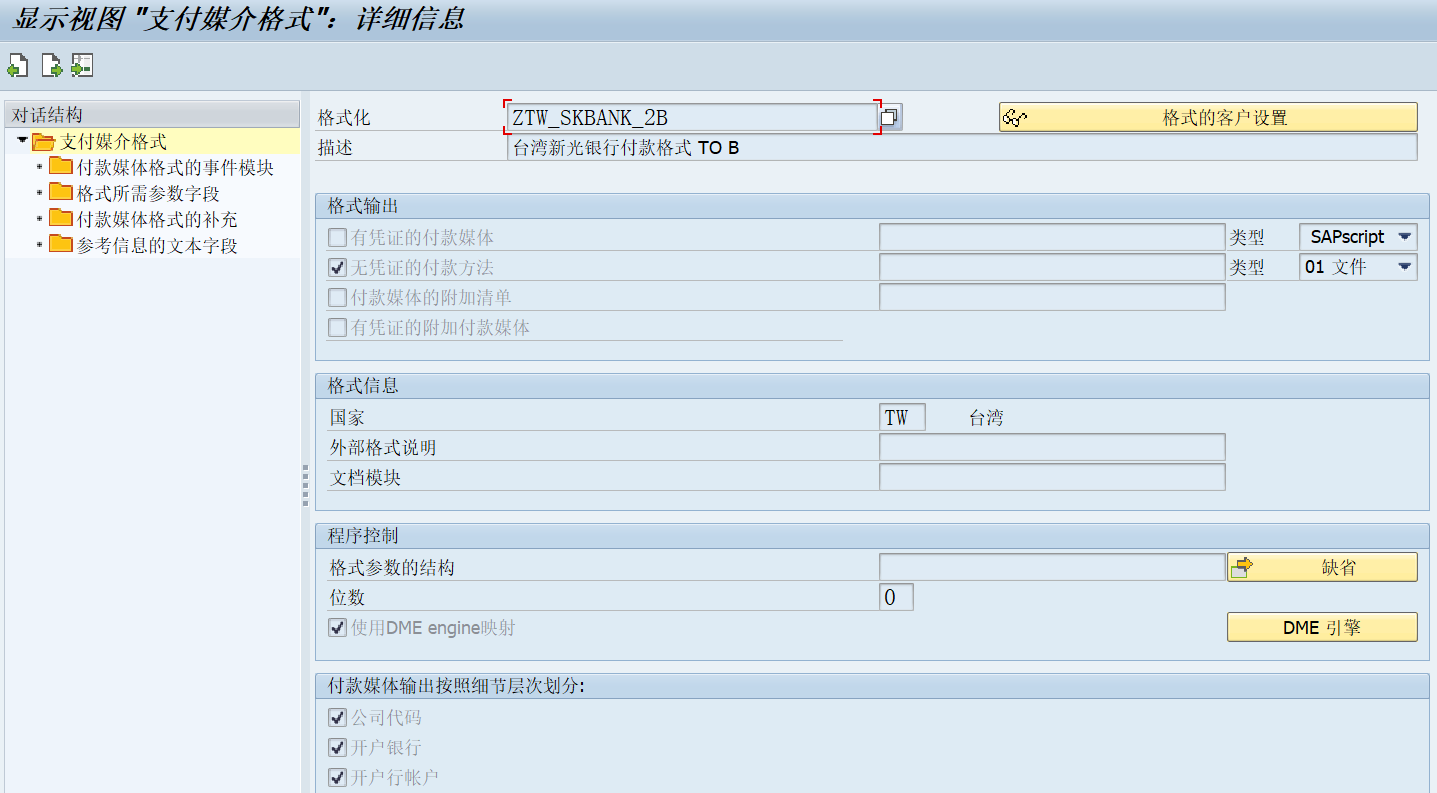Image resolution: width=1437 pixels, height=793 pixels.
Task: Click the overlapping-pages icon beside 格式化 field
Action: [x=890, y=116]
